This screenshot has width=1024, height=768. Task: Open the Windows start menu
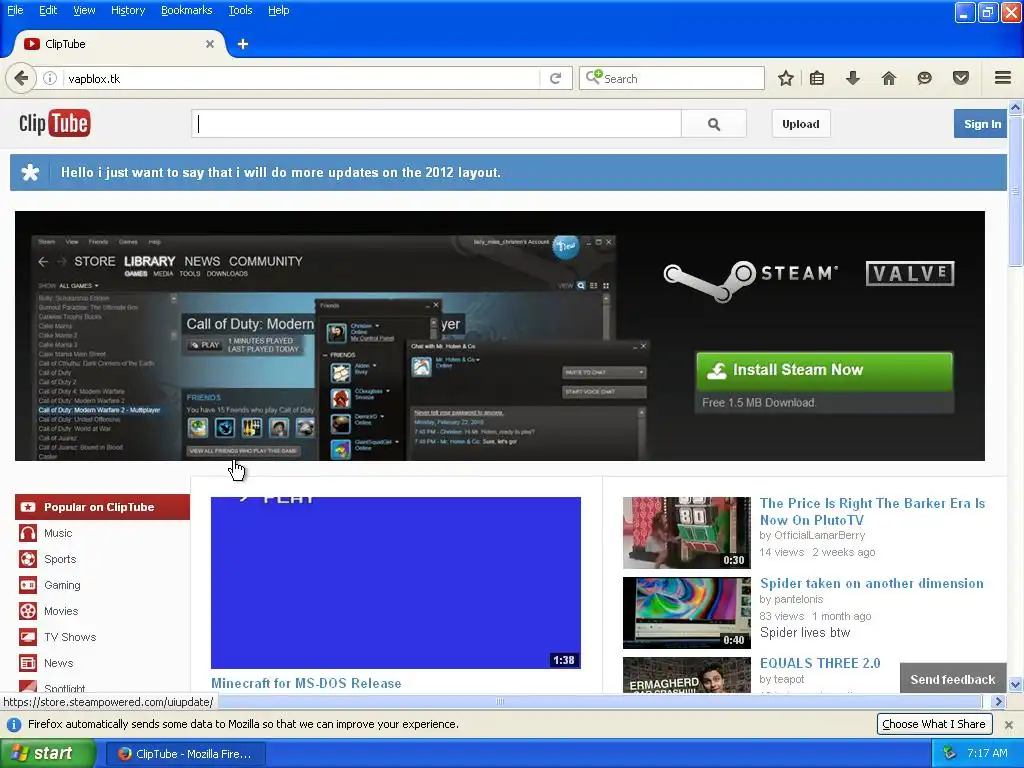(47, 753)
